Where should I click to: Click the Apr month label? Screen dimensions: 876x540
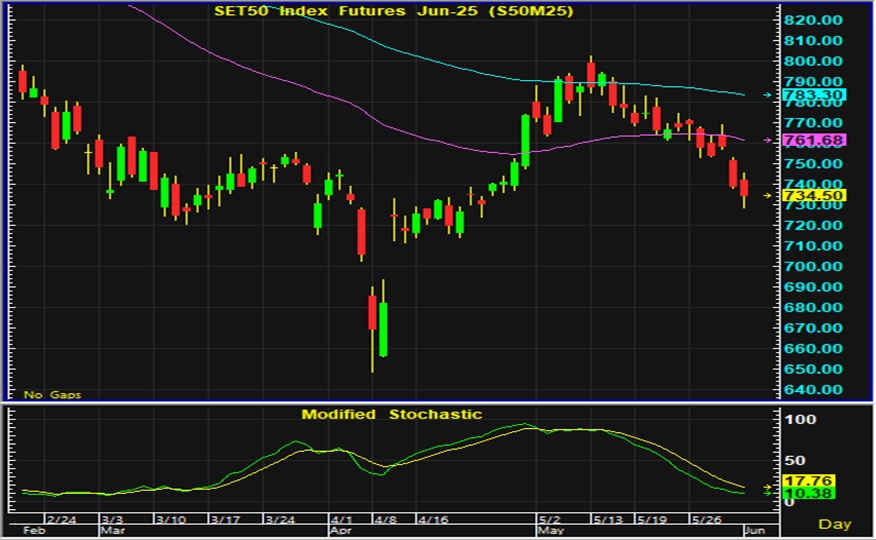click(342, 532)
